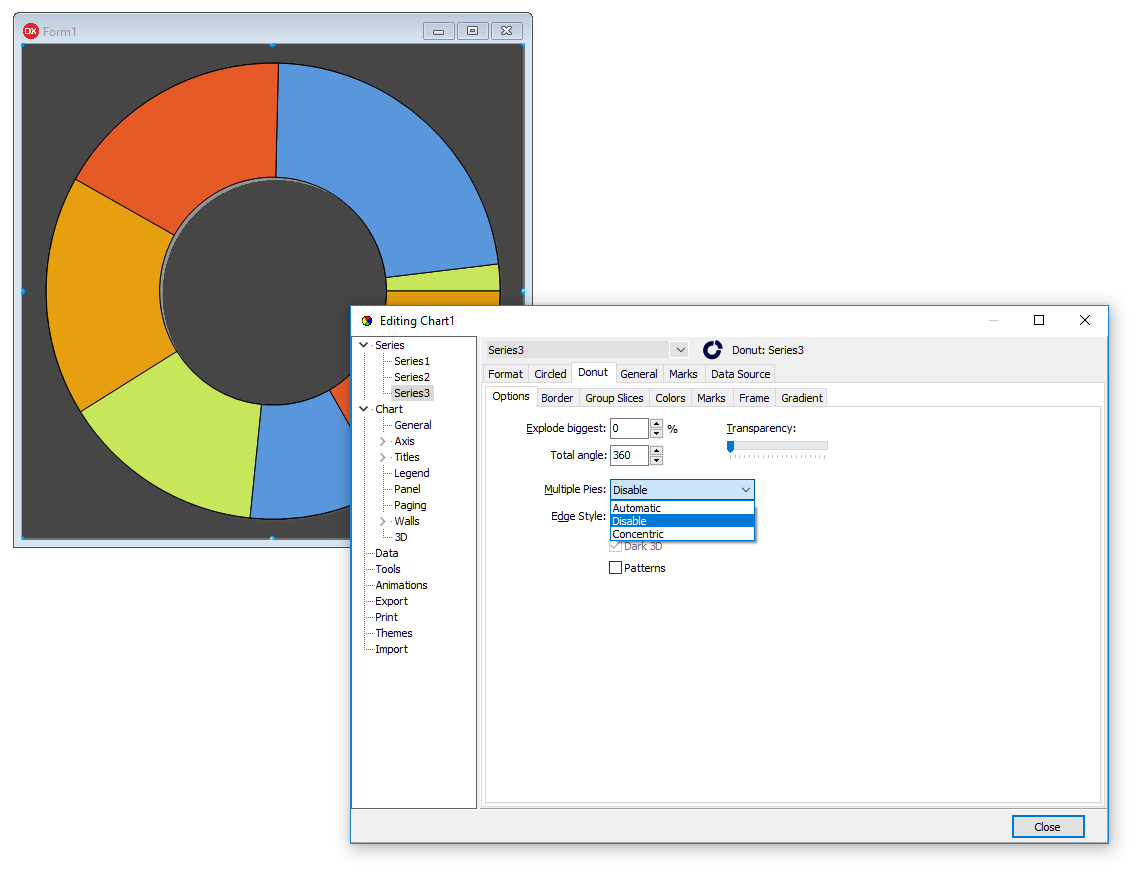Click the Transparency slider handle
The width and height of the screenshot is (1139, 872).
click(730, 446)
